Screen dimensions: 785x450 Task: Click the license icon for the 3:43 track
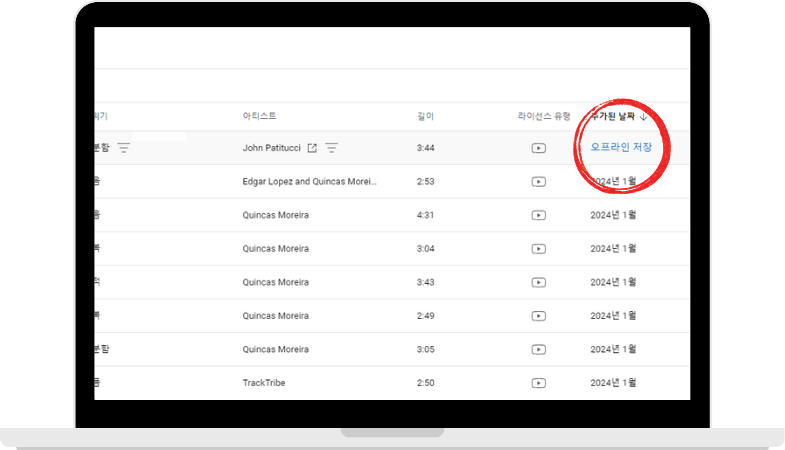click(x=538, y=282)
